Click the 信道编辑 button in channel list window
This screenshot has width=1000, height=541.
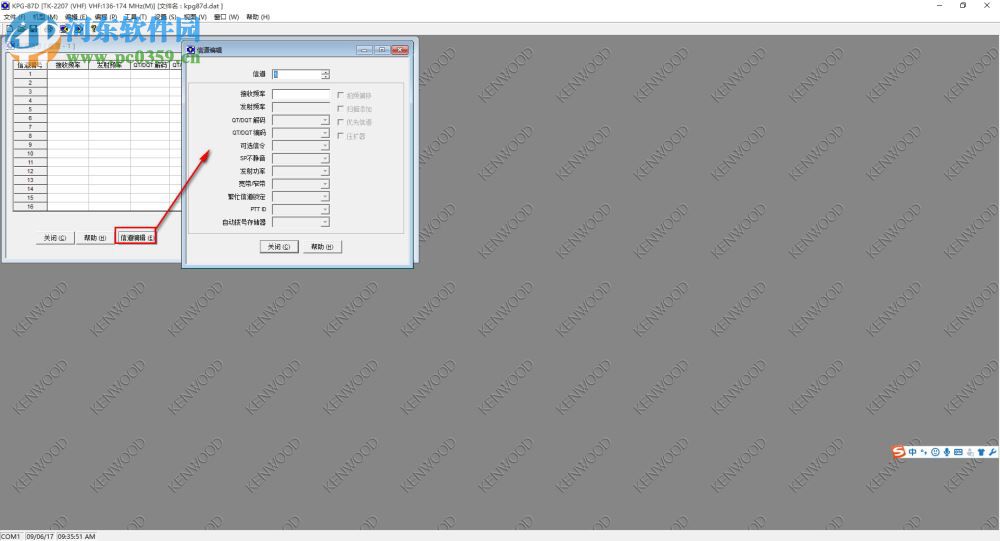point(136,238)
